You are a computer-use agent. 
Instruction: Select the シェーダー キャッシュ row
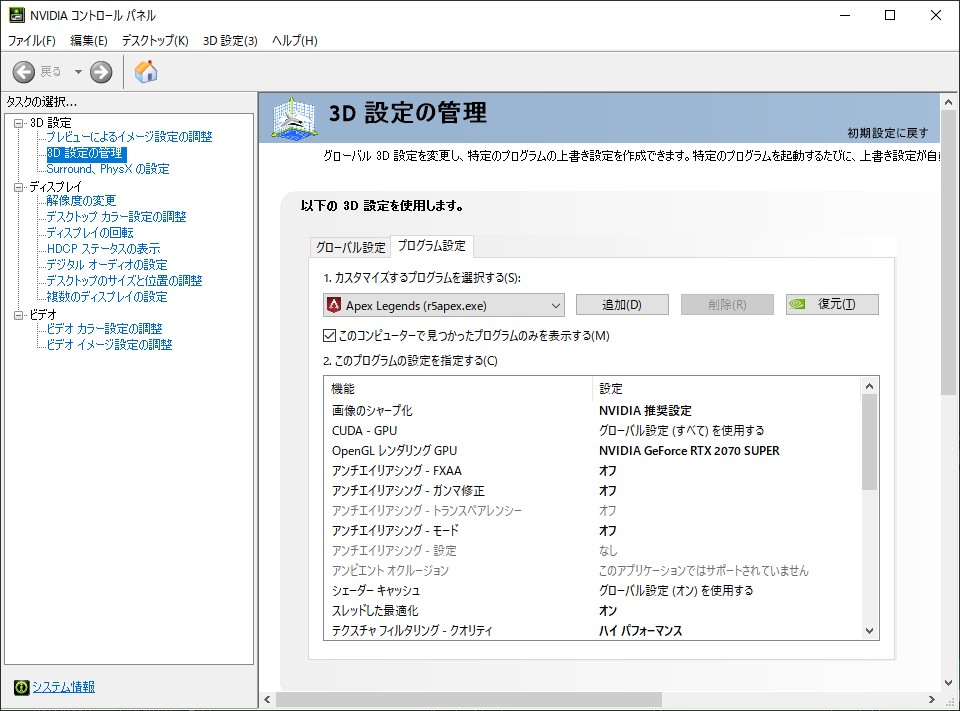tap(592, 590)
